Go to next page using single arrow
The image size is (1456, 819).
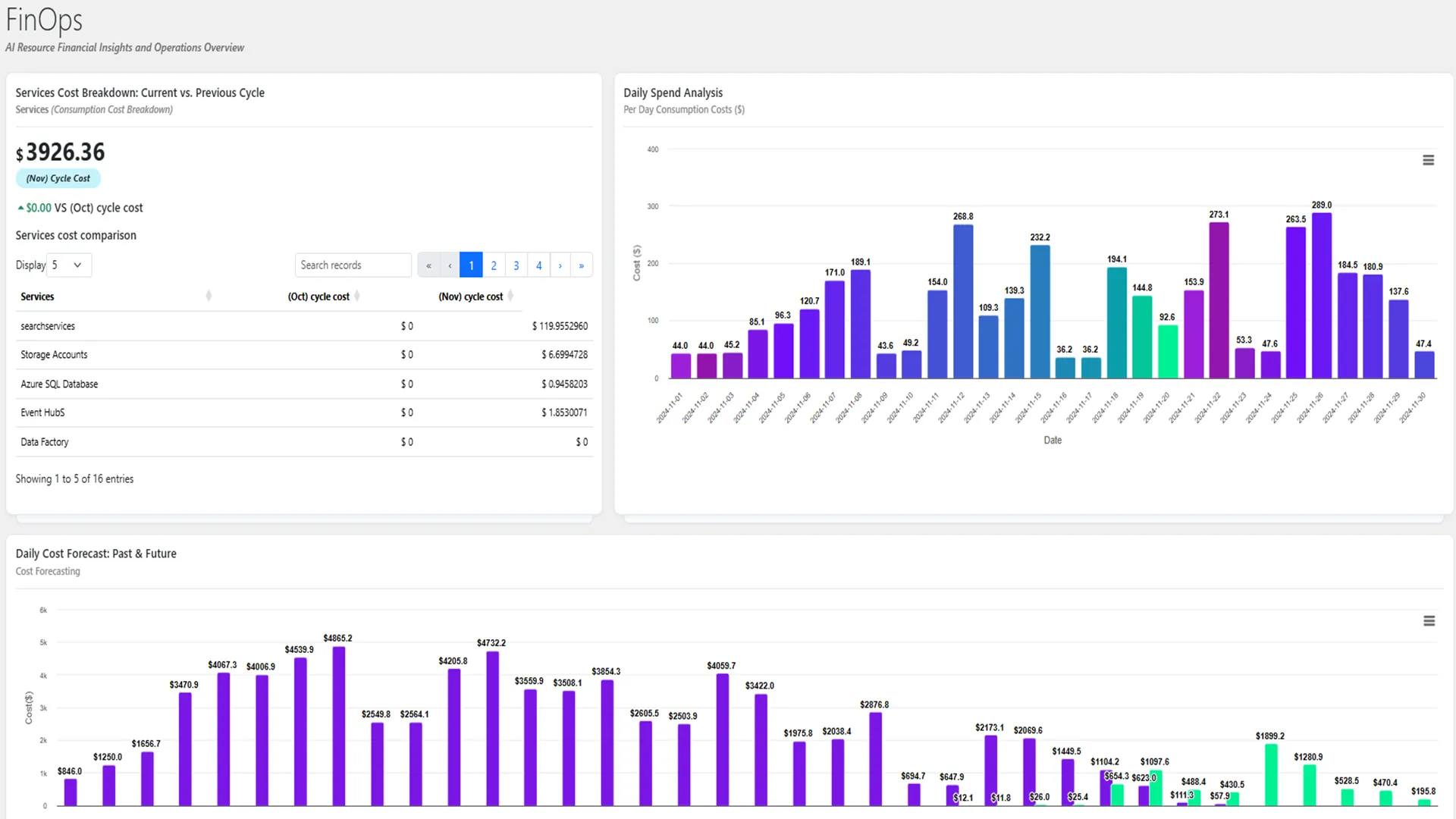(560, 265)
